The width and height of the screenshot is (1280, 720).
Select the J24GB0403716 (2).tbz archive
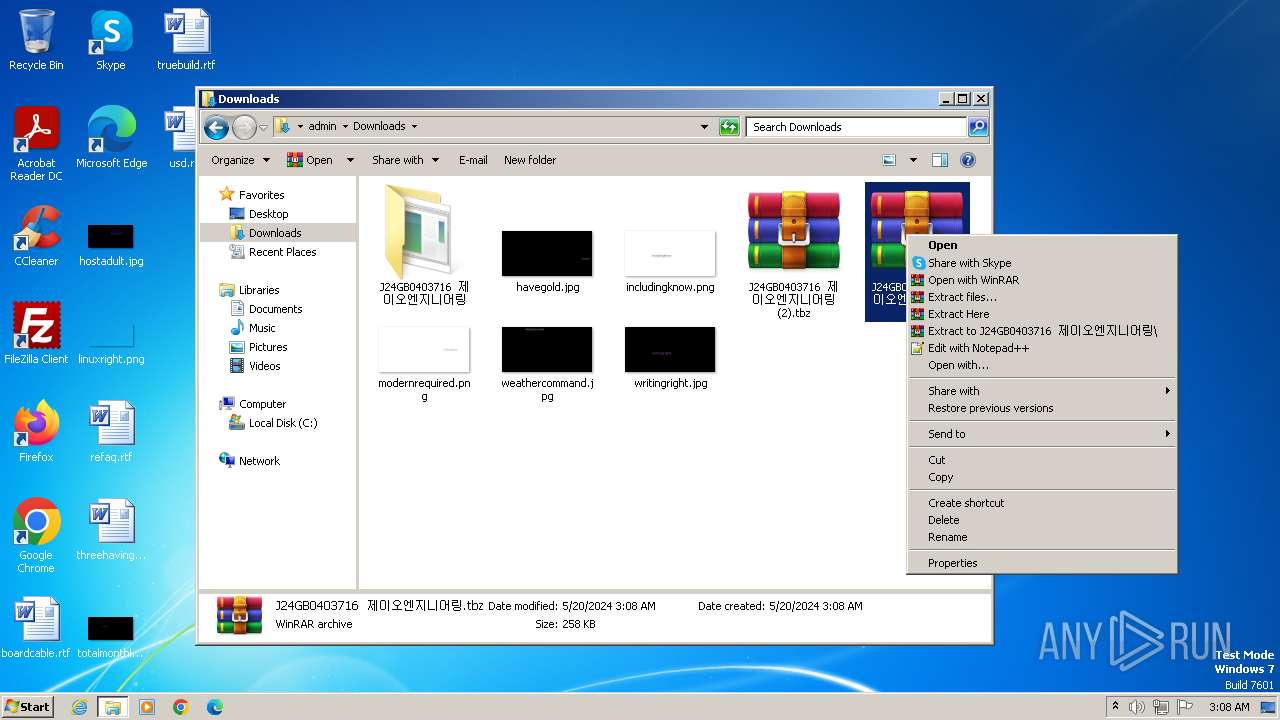click(x=793, y=252)
